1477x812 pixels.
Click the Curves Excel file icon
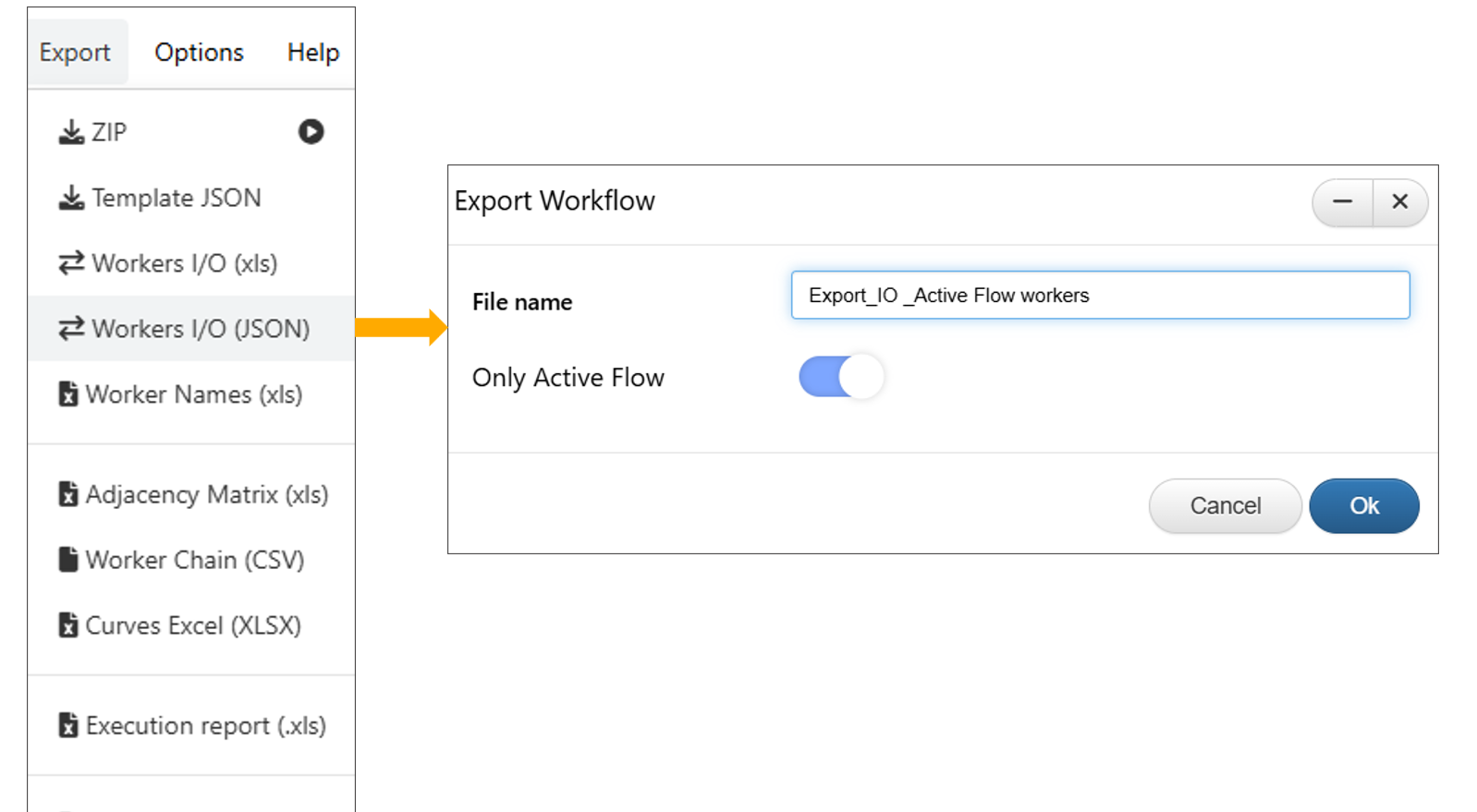68,625
